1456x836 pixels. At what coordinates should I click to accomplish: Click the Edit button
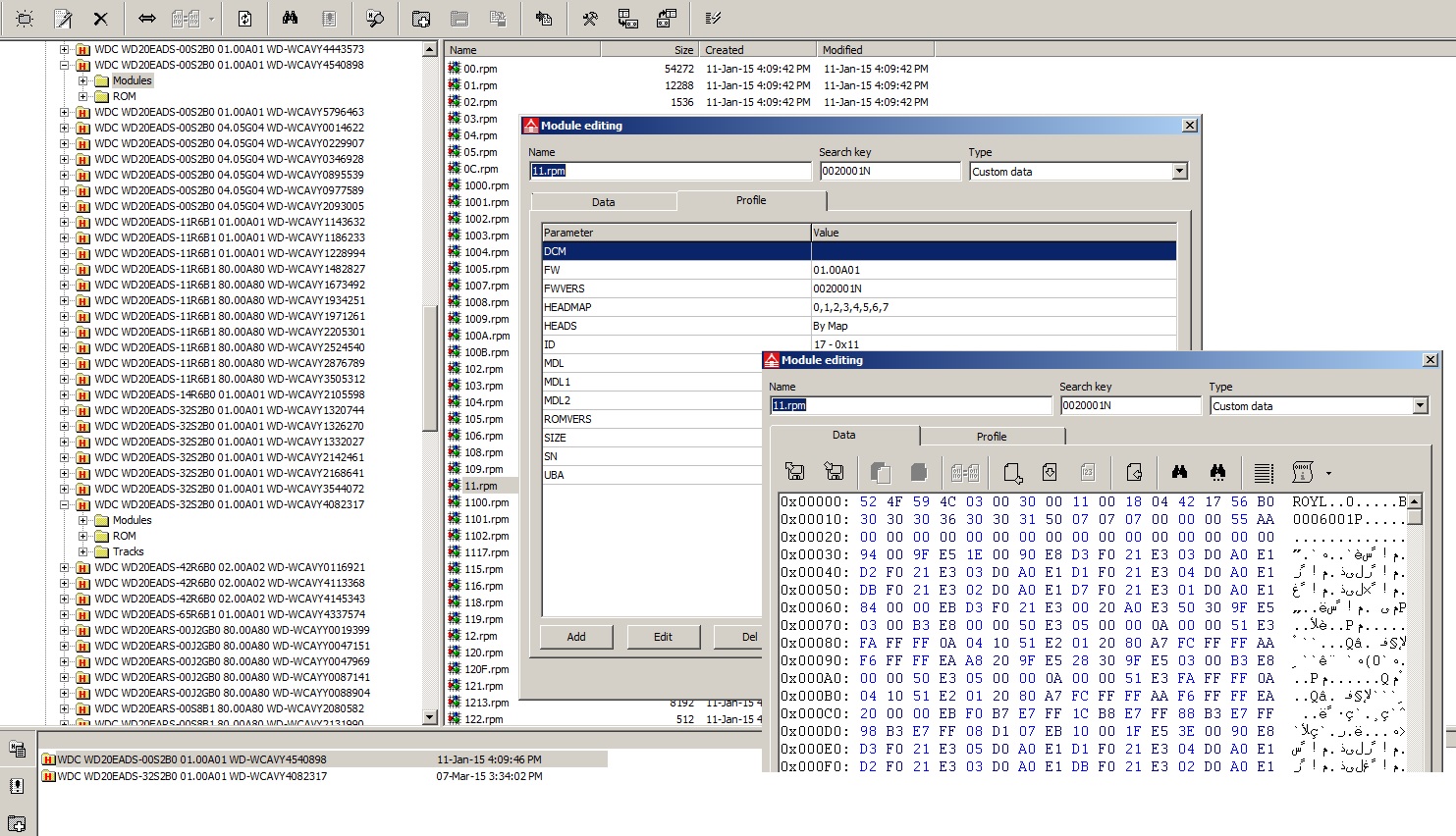[664, 637]
